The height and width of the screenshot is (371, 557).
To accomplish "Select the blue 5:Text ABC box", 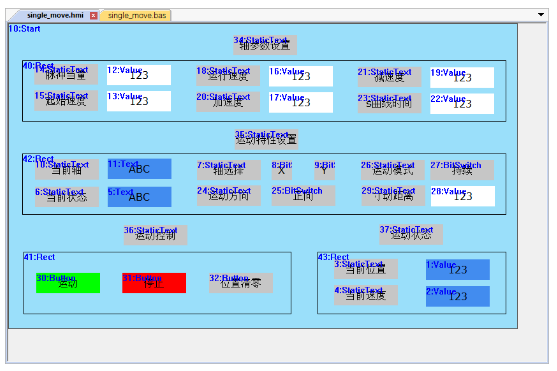I will [140, 197].
